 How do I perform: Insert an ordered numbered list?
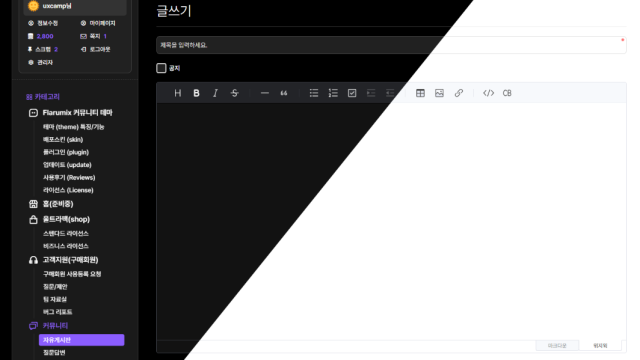333,93
